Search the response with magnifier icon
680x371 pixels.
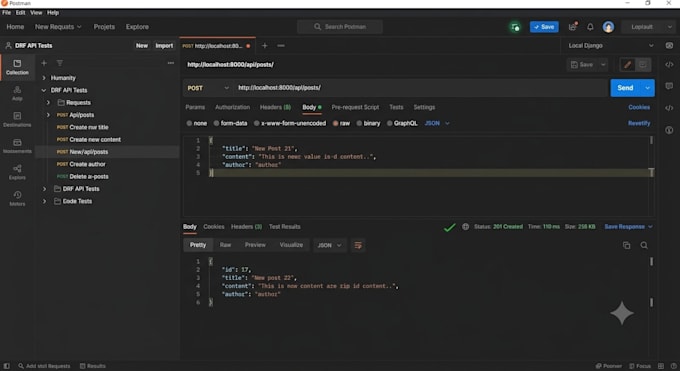(644, 246)
